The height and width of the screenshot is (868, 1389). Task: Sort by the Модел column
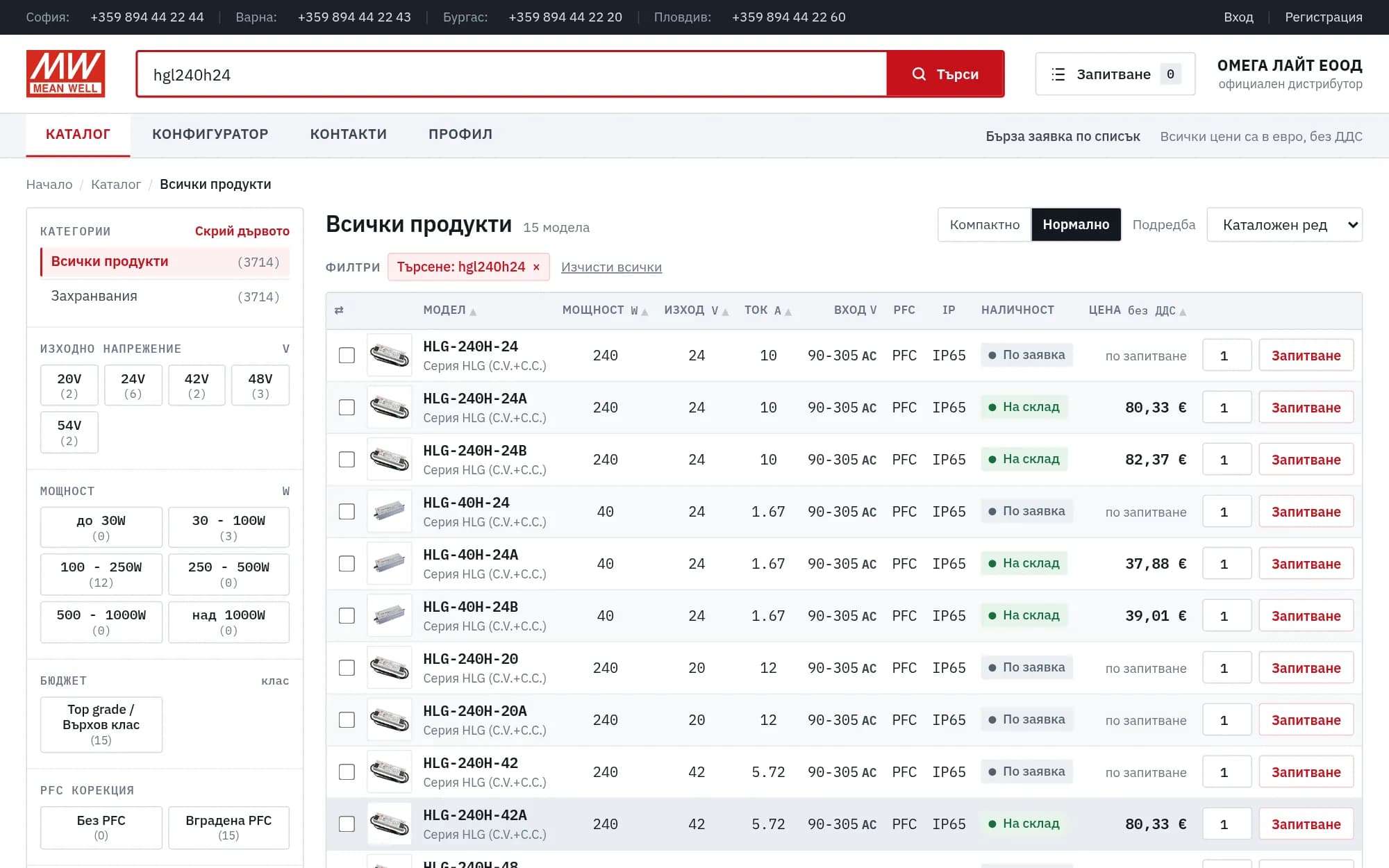(x=450, y=310)
